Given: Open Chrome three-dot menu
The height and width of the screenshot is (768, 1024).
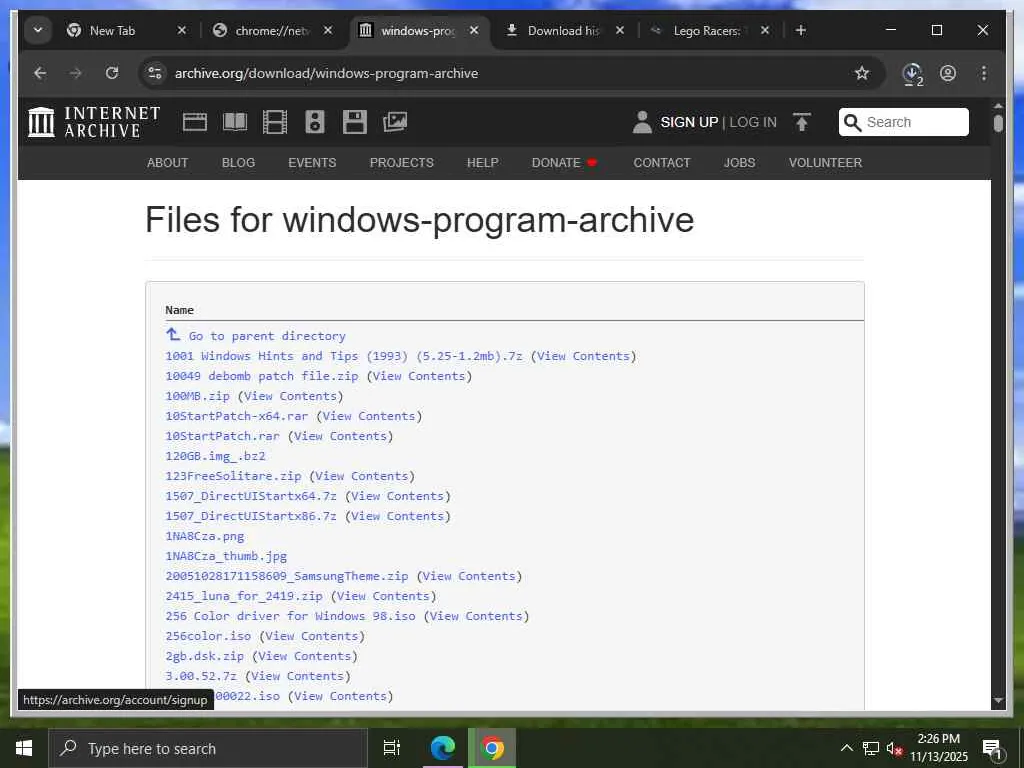Looking at the screenshot, I should (984, 73).
